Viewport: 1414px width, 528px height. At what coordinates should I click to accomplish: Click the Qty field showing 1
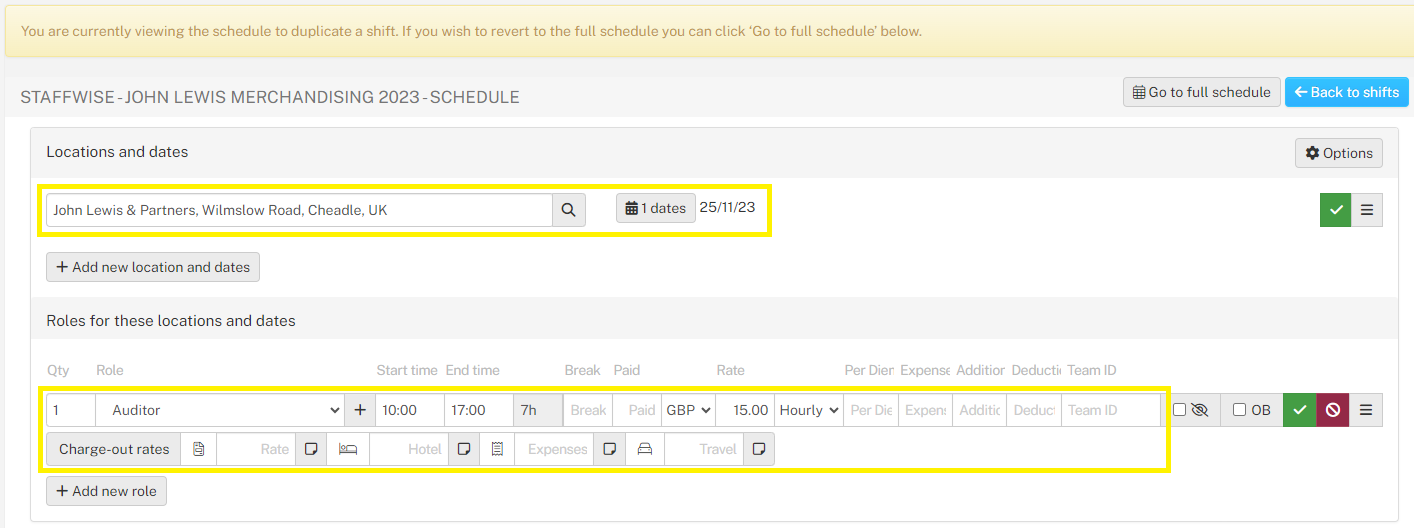(71, 410)
